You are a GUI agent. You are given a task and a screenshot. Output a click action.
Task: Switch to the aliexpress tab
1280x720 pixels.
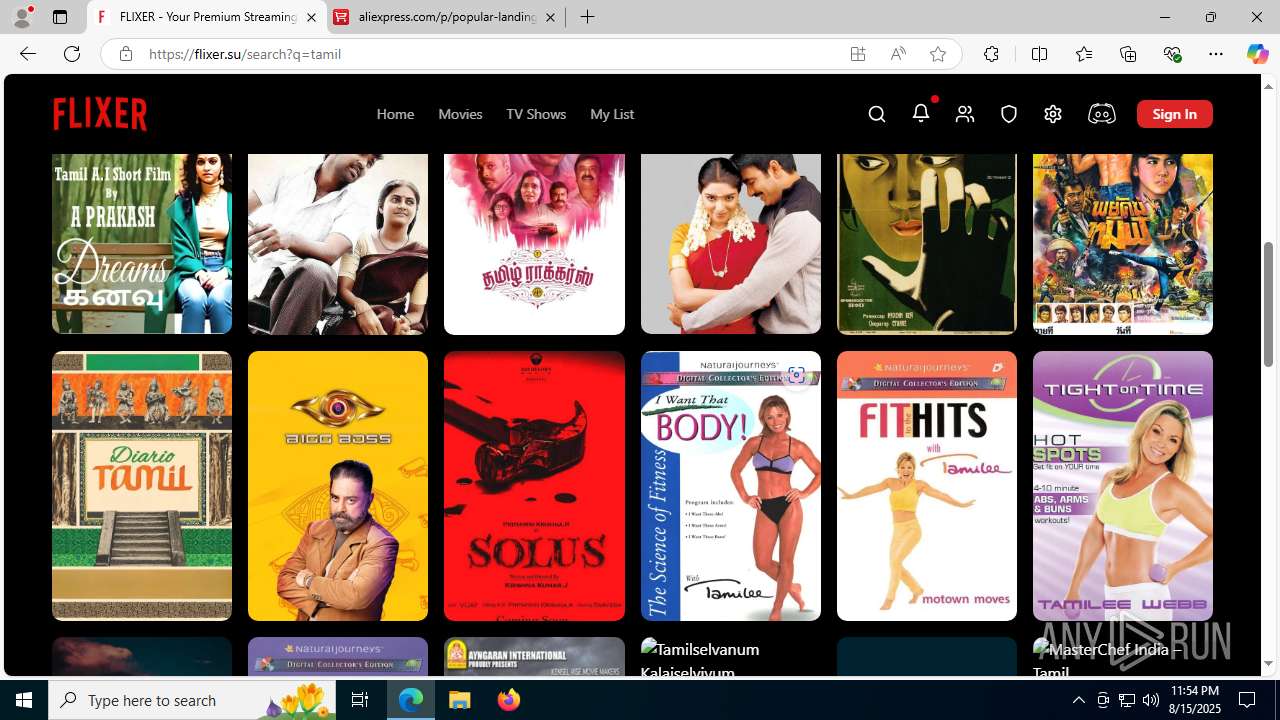[446, 17]
